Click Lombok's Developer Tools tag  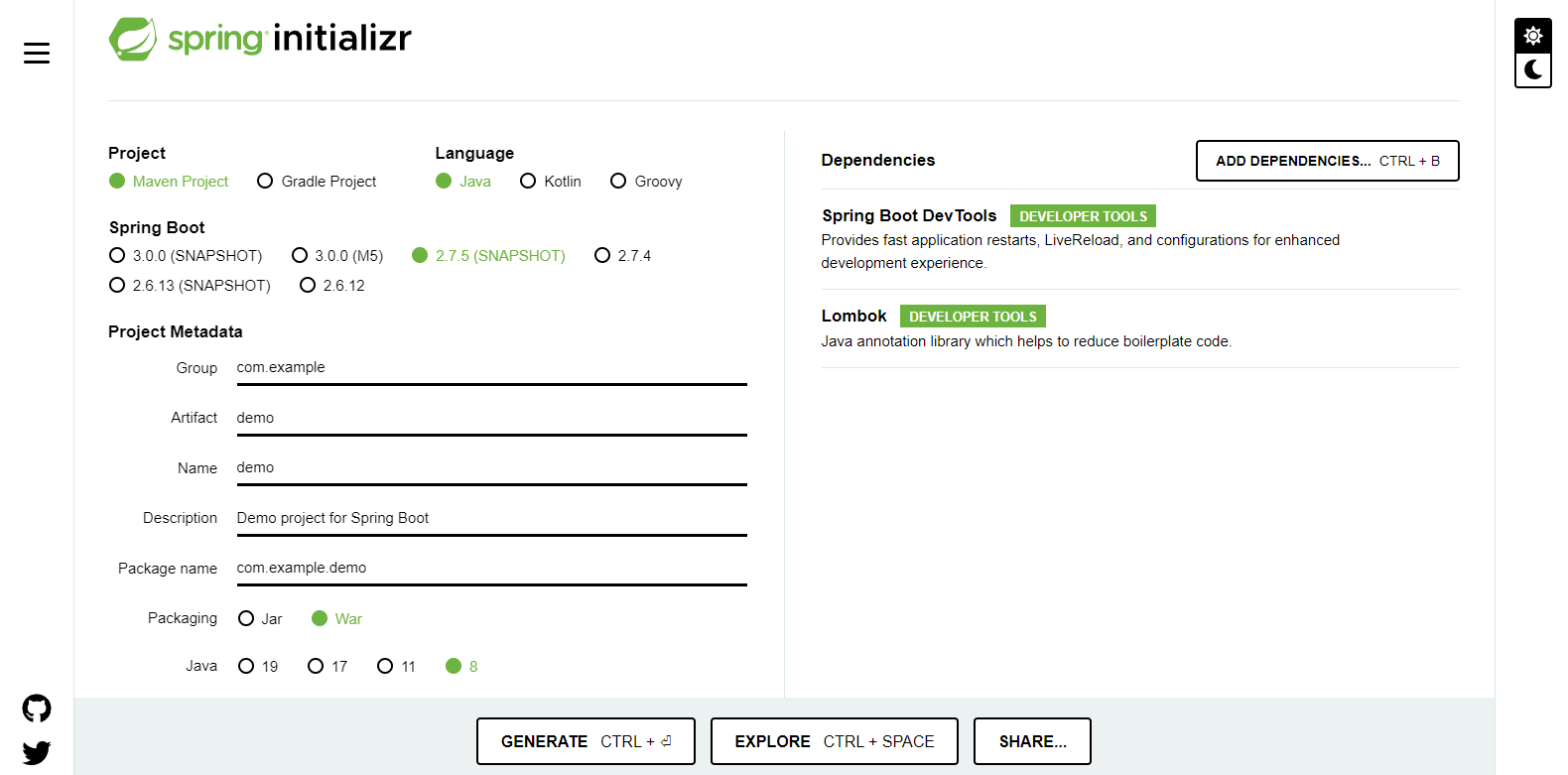pyautogui.click(x=973, y=317)
